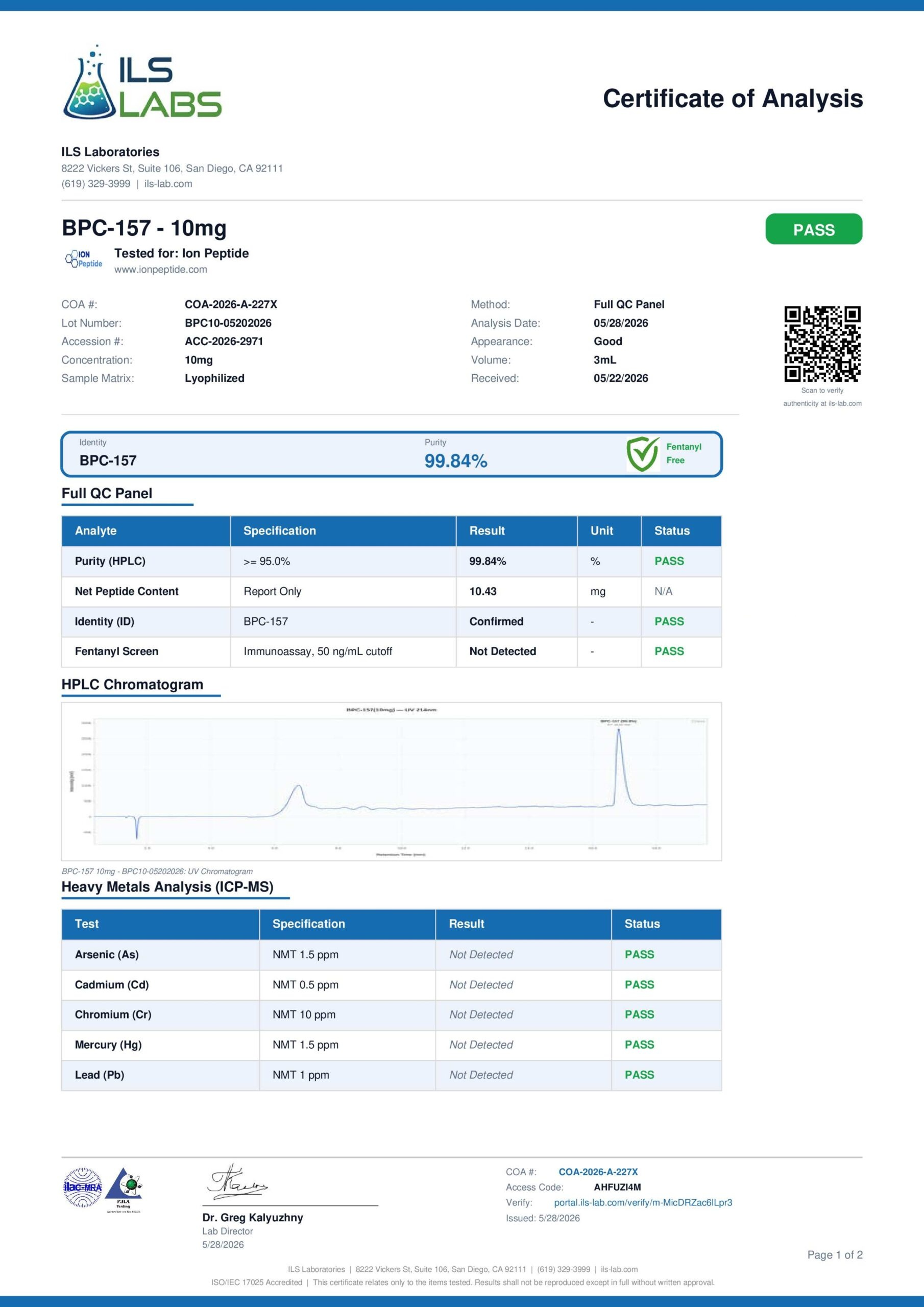Click the ilac-MRA accreditation seal
This screenshot has height=1307, width=924.
pyautogui.click(x=83, y=1188)
